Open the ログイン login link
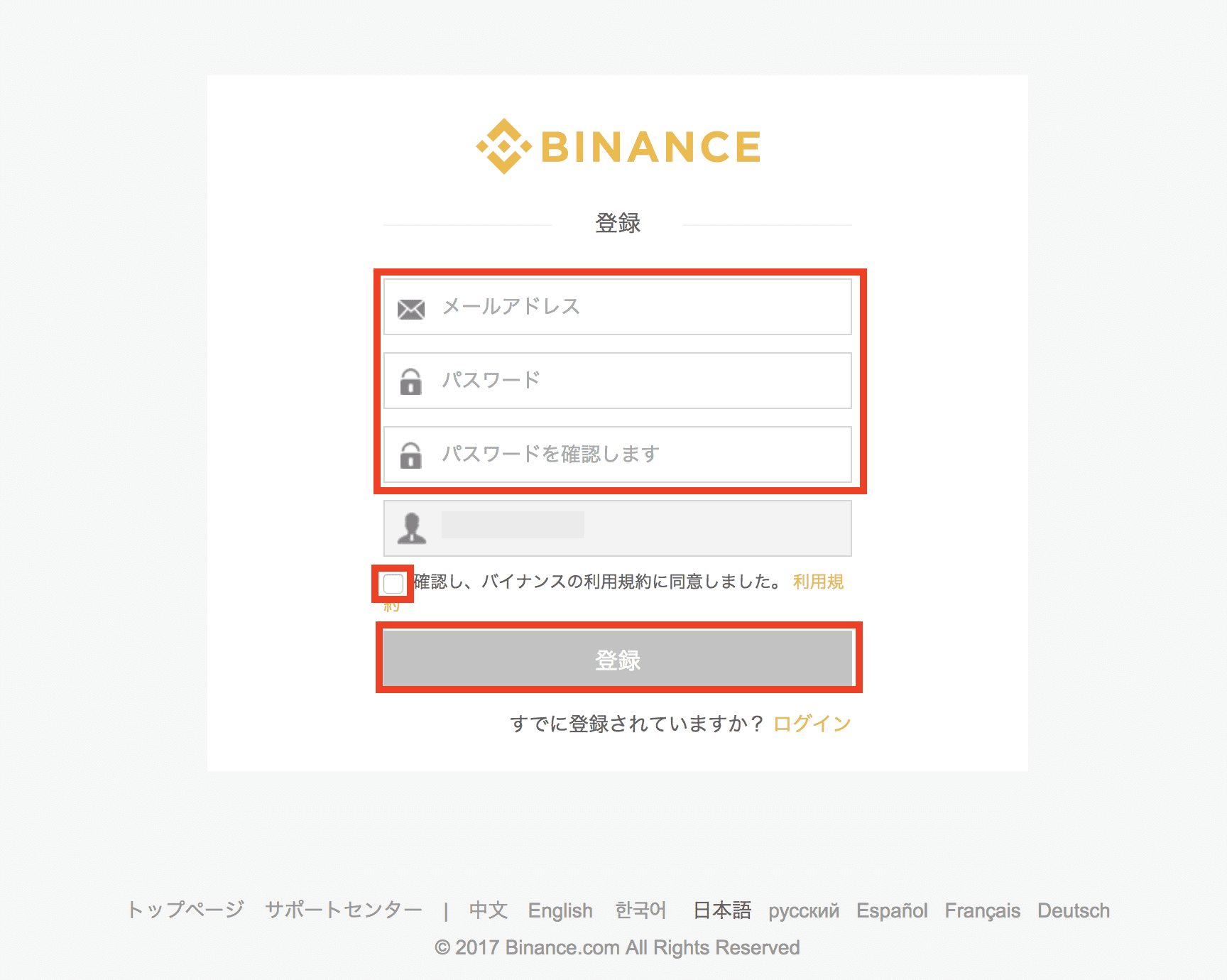 click(x=812, y=724)
